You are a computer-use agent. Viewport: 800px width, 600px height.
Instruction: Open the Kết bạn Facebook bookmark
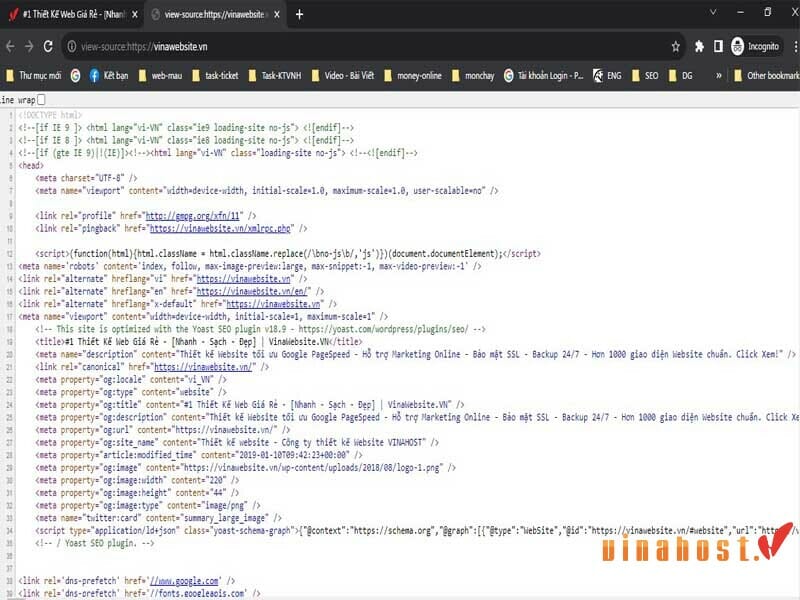click(x=109, y=76)
